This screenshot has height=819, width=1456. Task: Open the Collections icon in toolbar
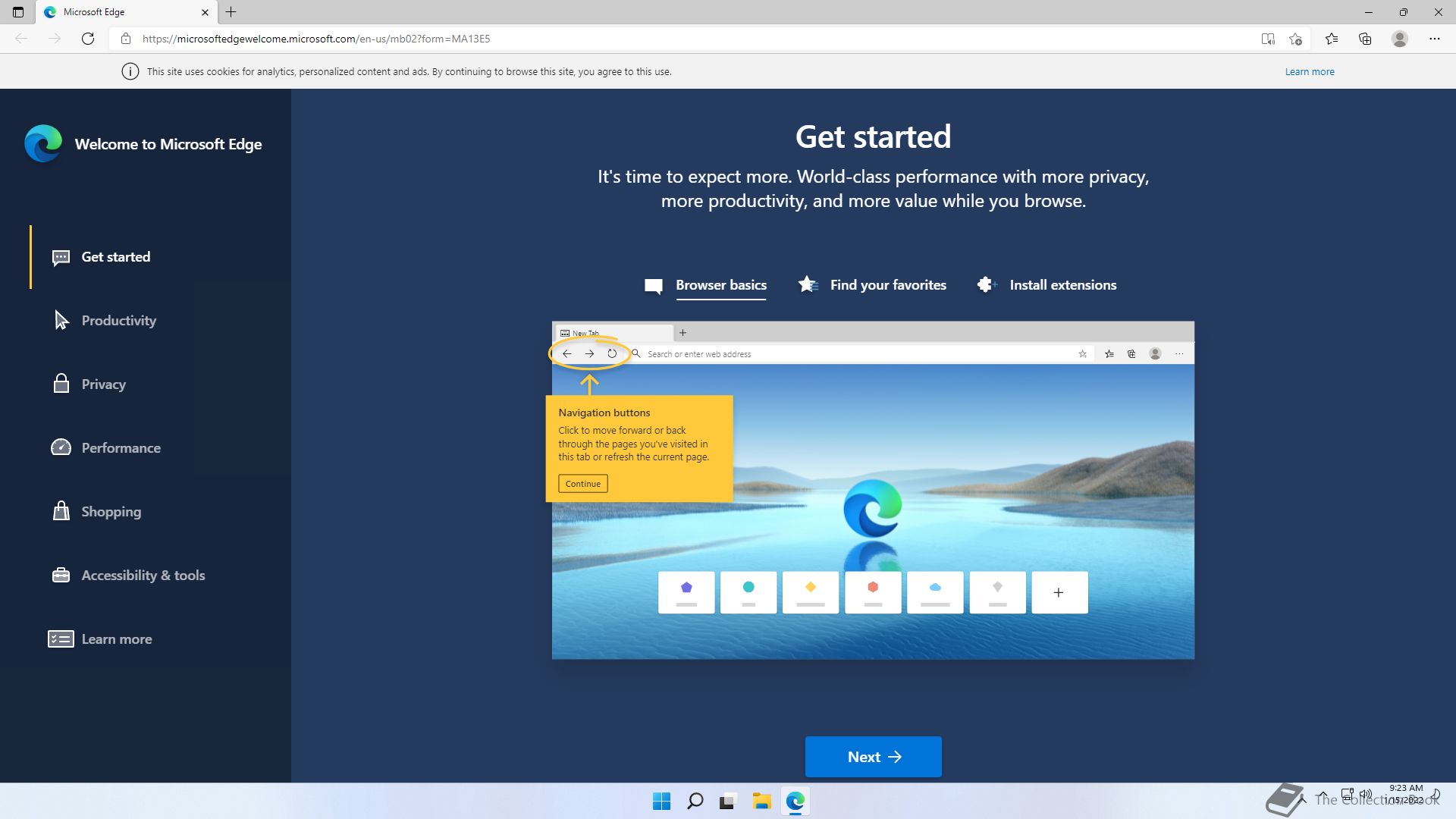(x=1365, y=39)
